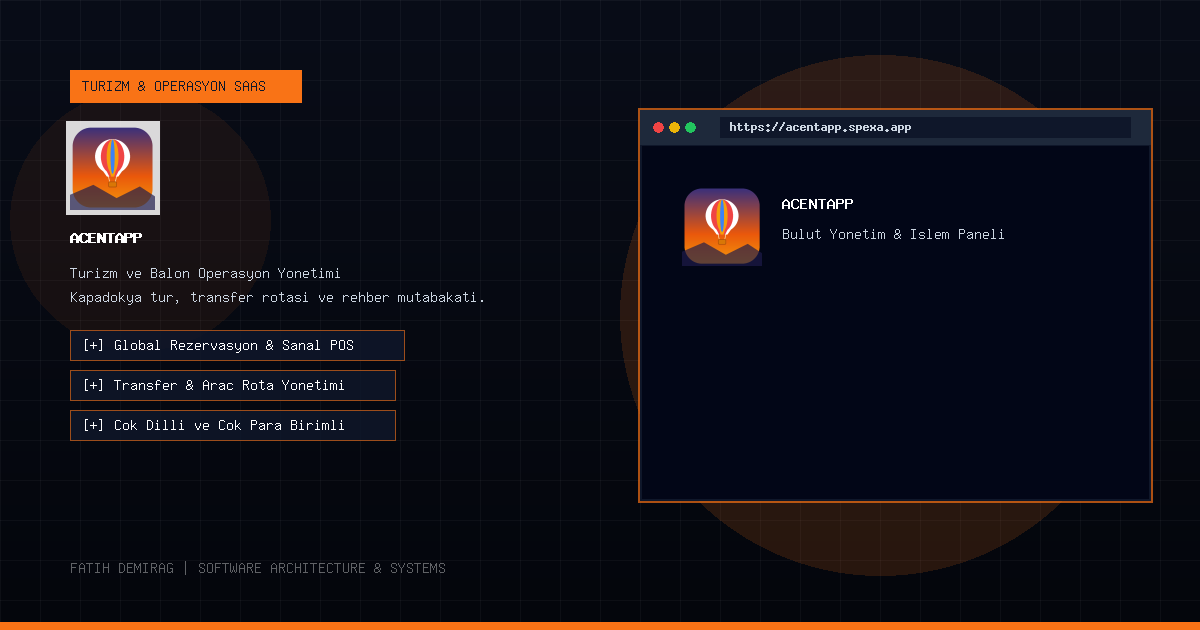Click Software Architecture & Systems footer text

(x=322, y=568)
